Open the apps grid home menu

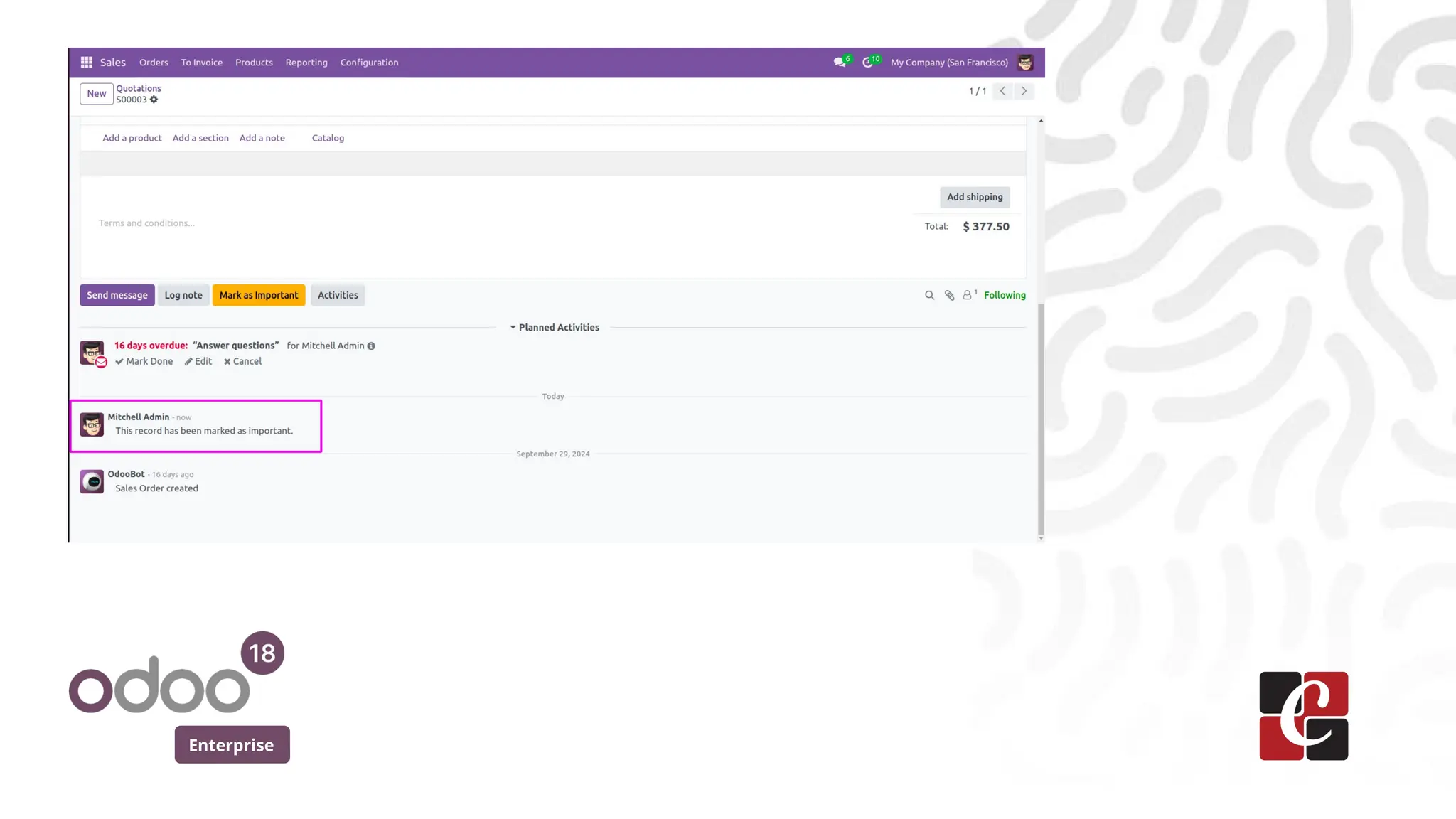tap(86, 63)
